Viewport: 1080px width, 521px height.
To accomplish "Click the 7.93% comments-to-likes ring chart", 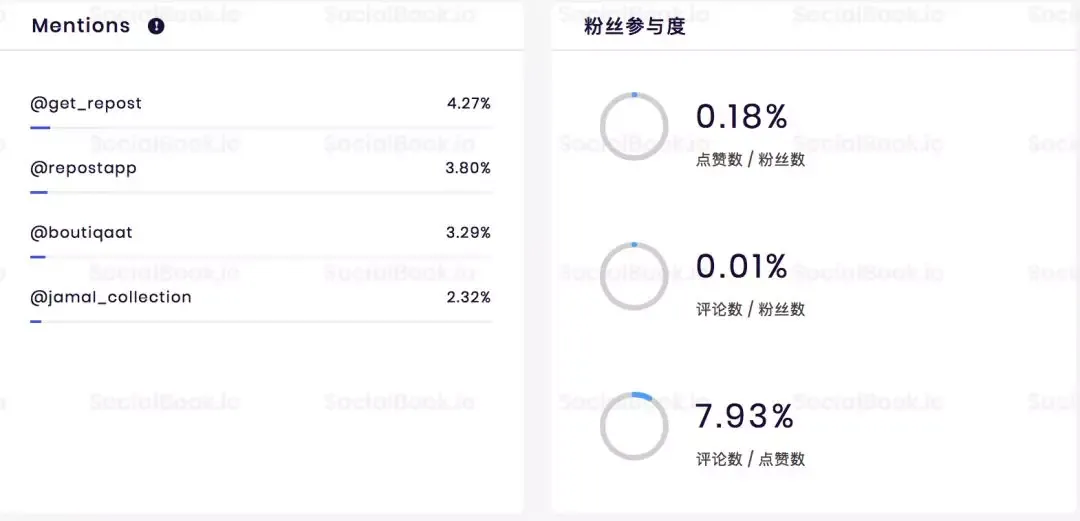I will pyautogui.click(x=634, y=426).
